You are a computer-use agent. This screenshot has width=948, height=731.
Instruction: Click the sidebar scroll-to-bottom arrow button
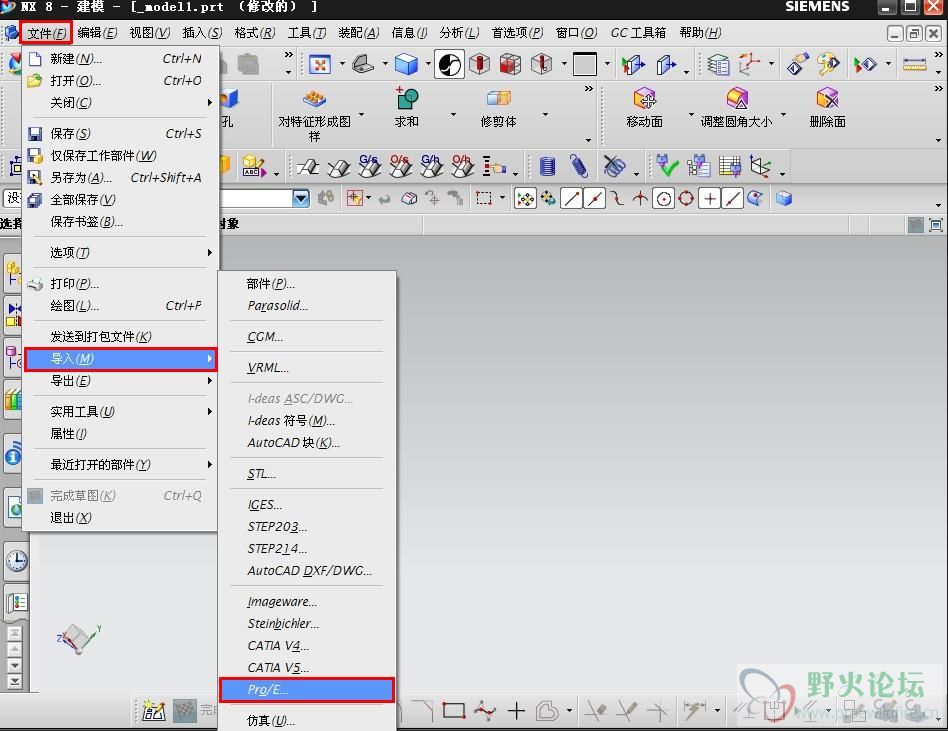pos(15,681)
